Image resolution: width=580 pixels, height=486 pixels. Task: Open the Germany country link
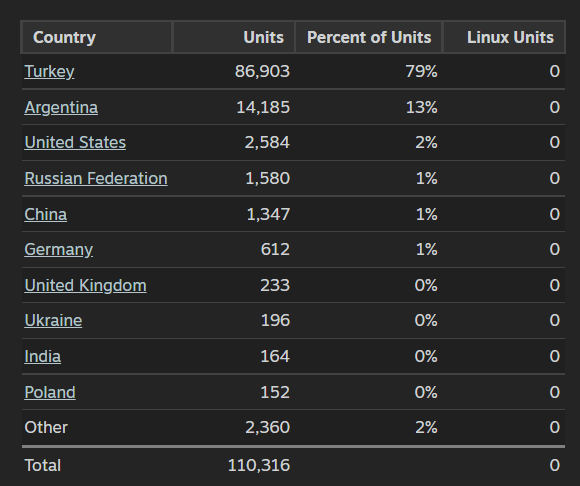pyautogui.click(x=58, y=250)
